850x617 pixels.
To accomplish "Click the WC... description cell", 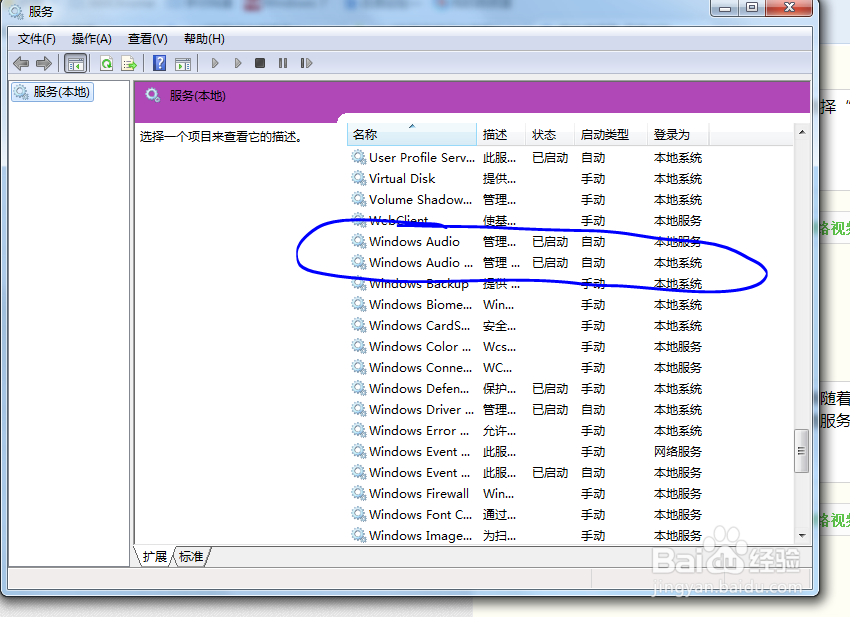I will (x=497, y=368).
